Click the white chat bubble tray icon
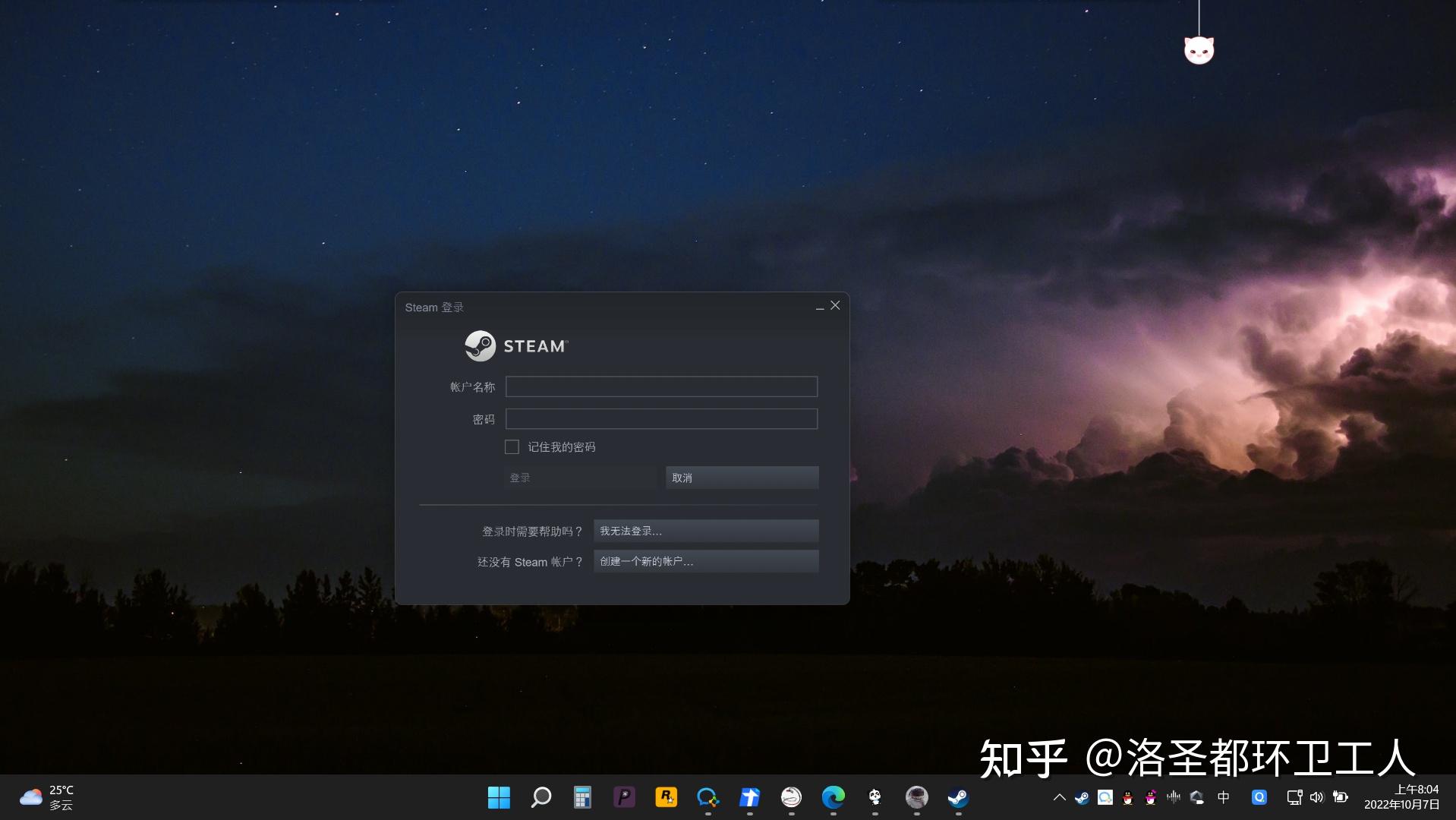 point(1105,797)
